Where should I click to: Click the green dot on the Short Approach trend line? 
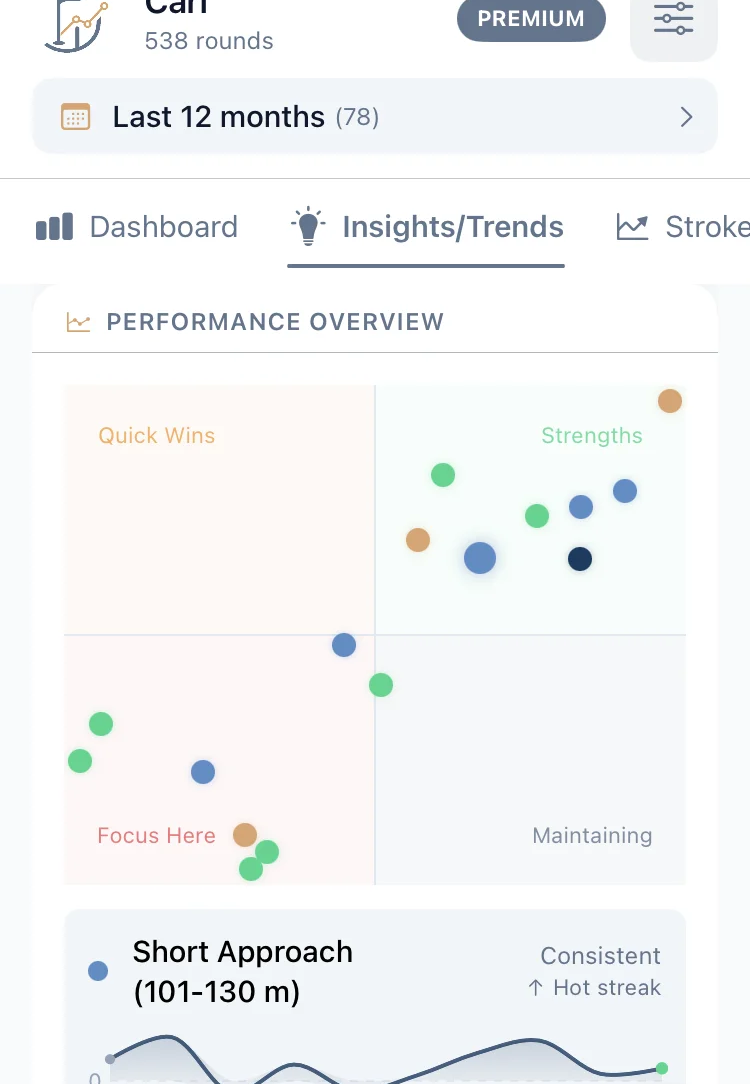coord(661,1069)
